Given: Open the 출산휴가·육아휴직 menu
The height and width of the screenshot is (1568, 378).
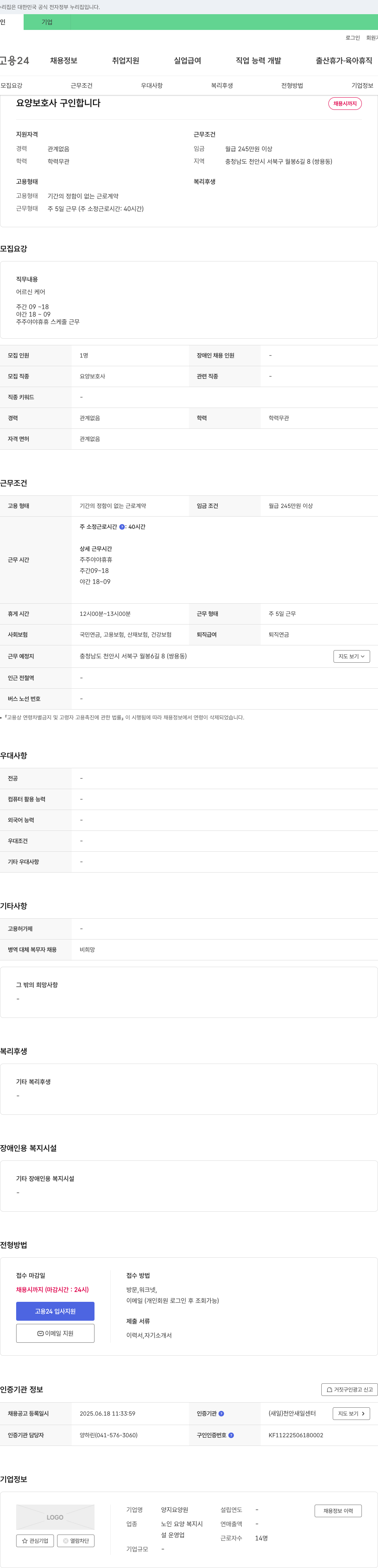Looking at the screenshot, I should tap(344, 60).
